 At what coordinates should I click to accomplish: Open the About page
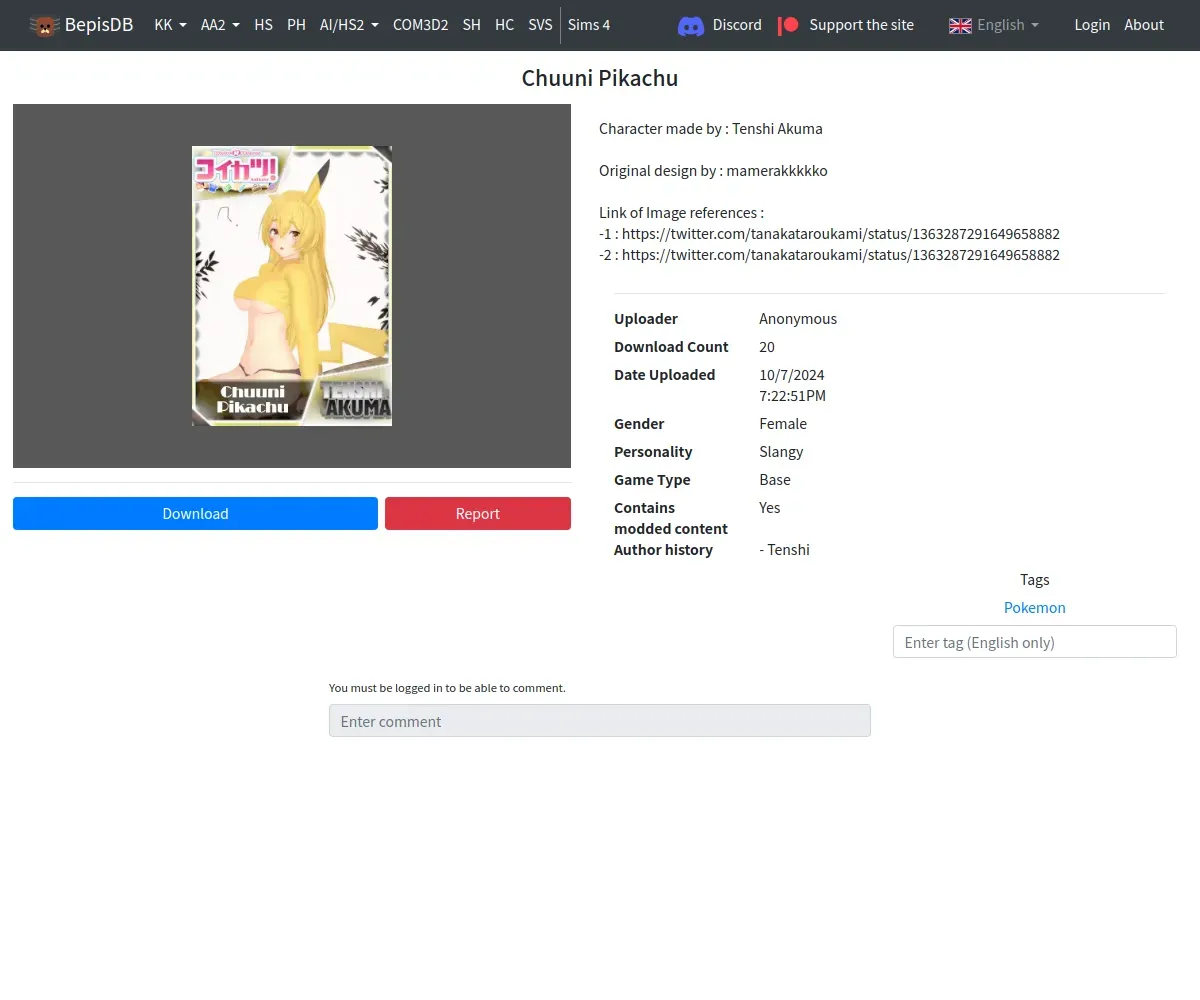click(x=1144, y=25)
